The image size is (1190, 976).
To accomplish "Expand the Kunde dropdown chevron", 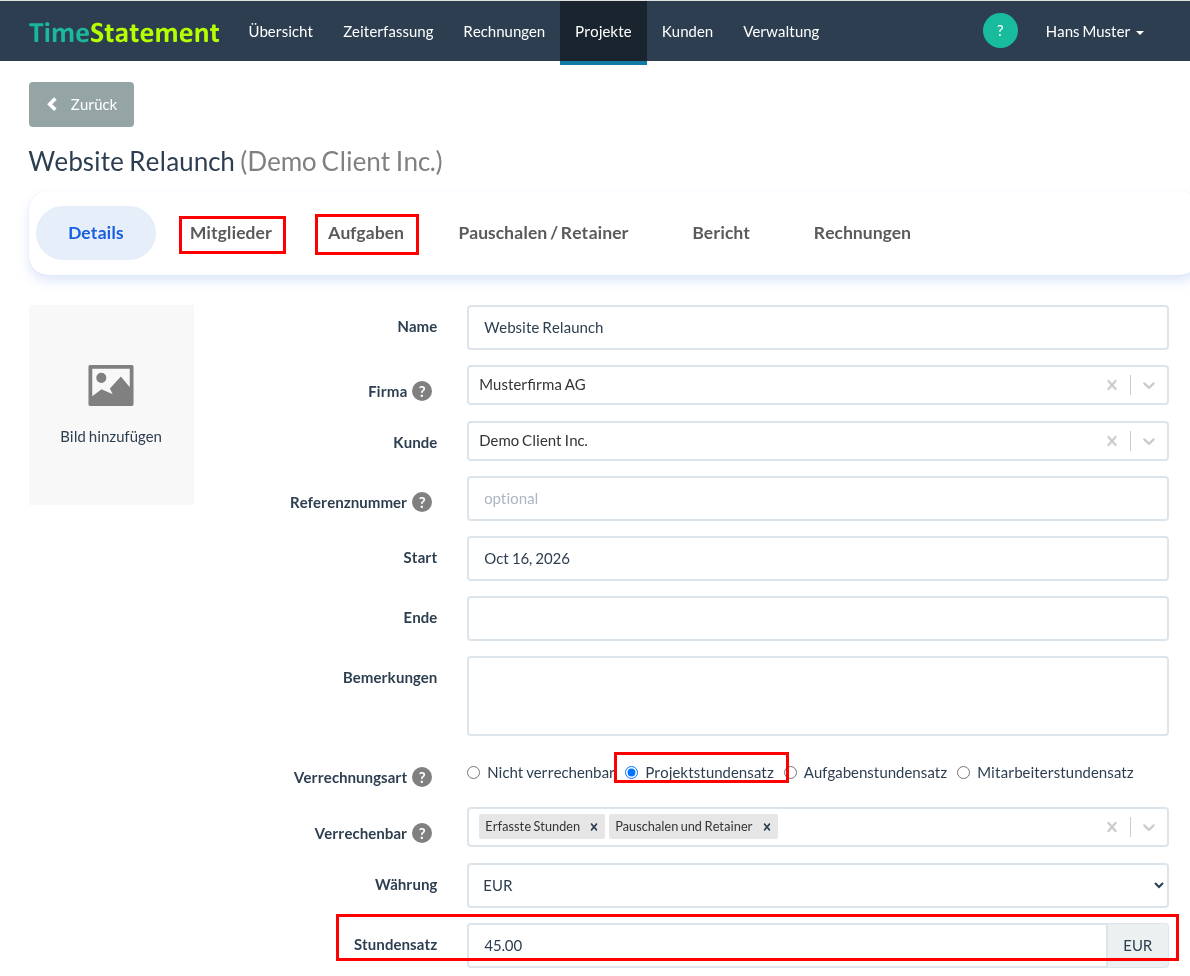I will (1149, 442).
